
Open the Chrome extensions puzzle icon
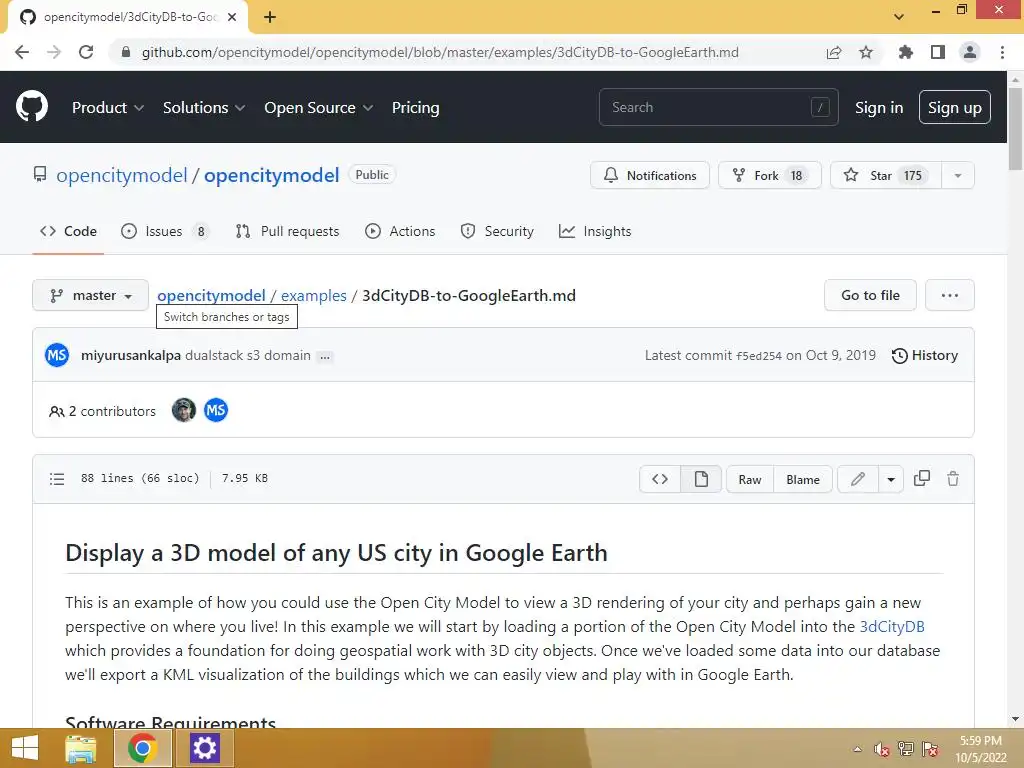click(x=905, y=52)
